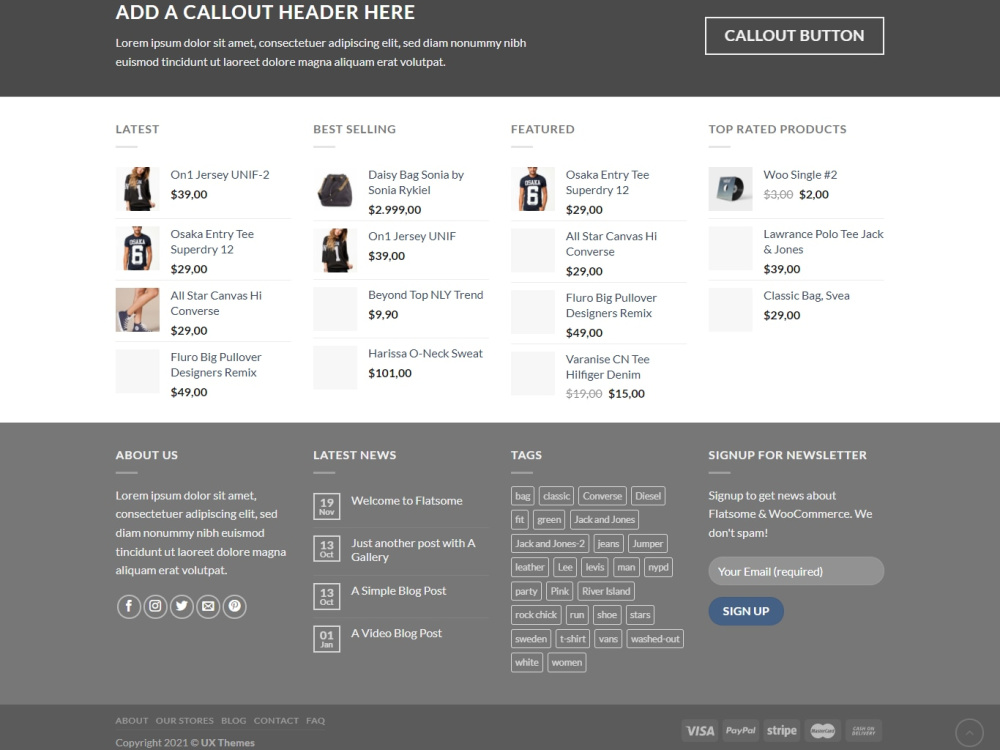Viewport: 1000px width, 750px height.
Task: Select the levis tag
Action: click(595, 568)
